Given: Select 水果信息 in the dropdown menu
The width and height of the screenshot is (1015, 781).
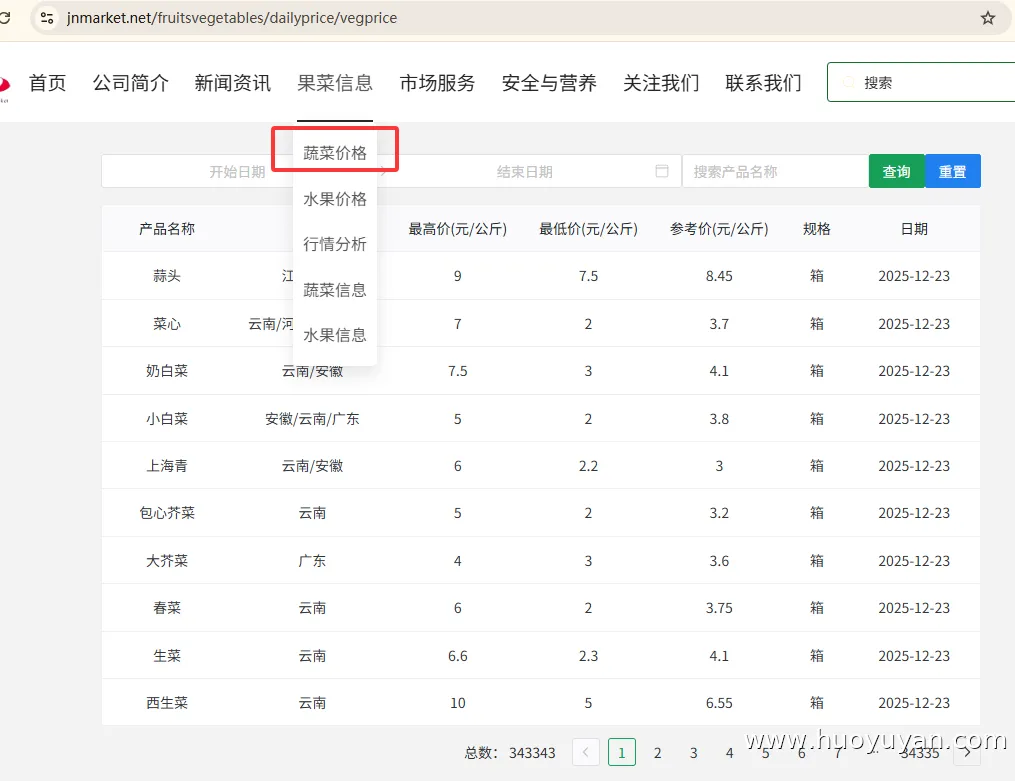Looking at the screenshot, I should (335, 335).
